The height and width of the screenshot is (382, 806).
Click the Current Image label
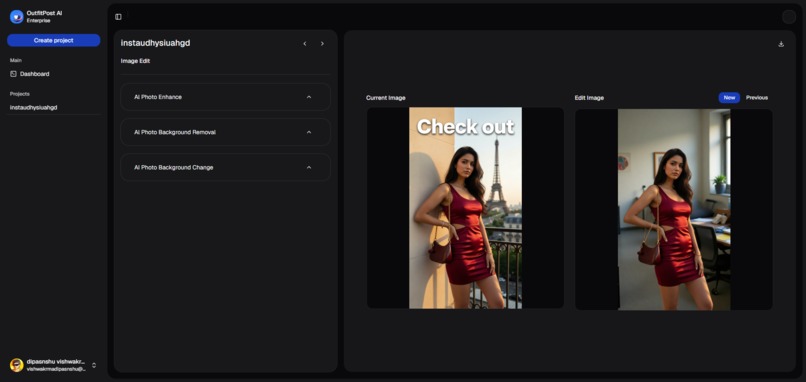(386, 98)
